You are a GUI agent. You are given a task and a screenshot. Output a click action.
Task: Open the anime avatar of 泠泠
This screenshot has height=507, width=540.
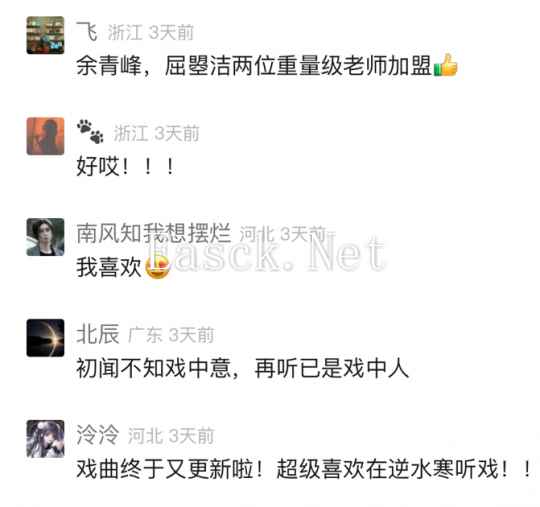coord(45,439)
